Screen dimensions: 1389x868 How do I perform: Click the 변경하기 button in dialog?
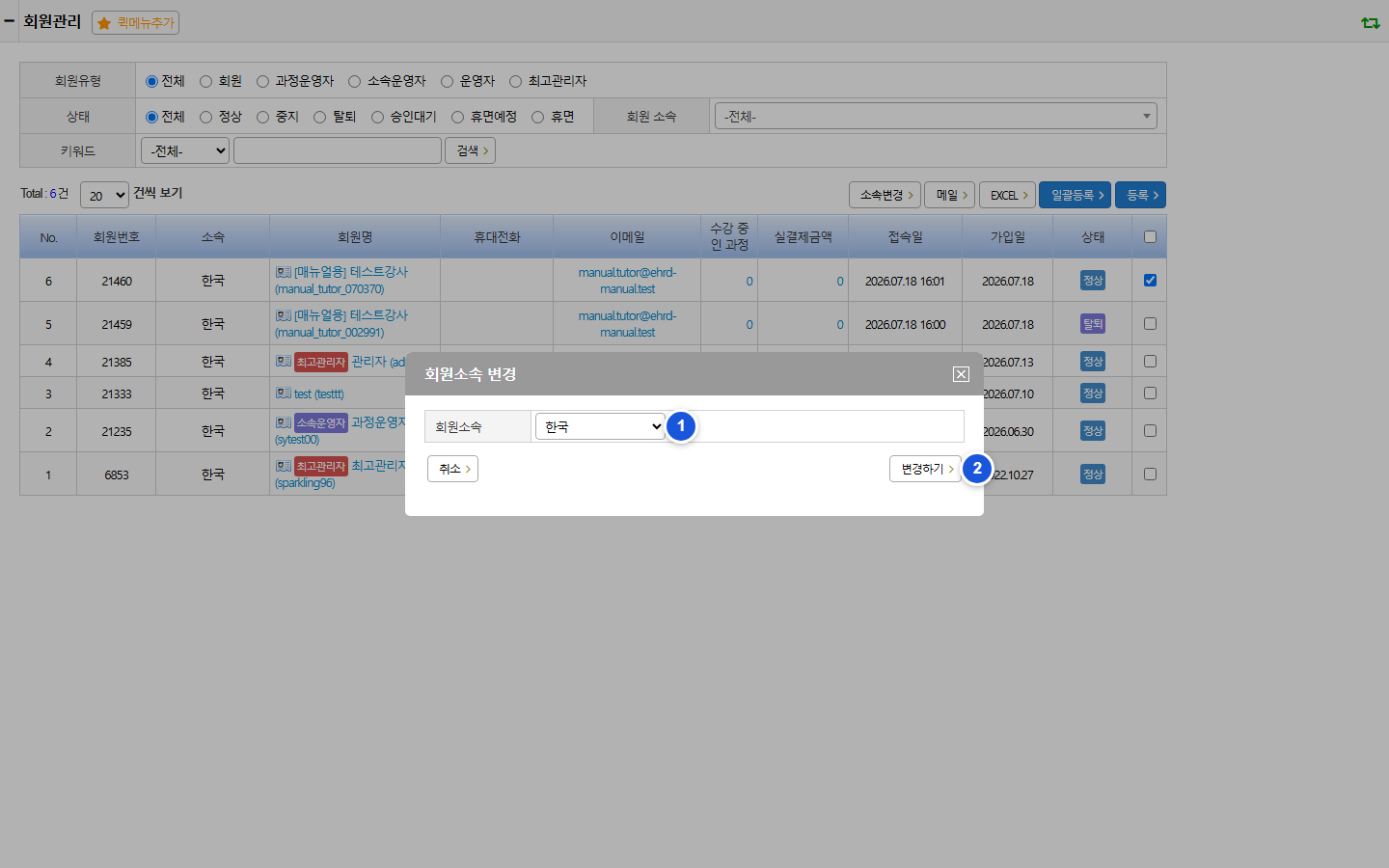click(926, 469)
